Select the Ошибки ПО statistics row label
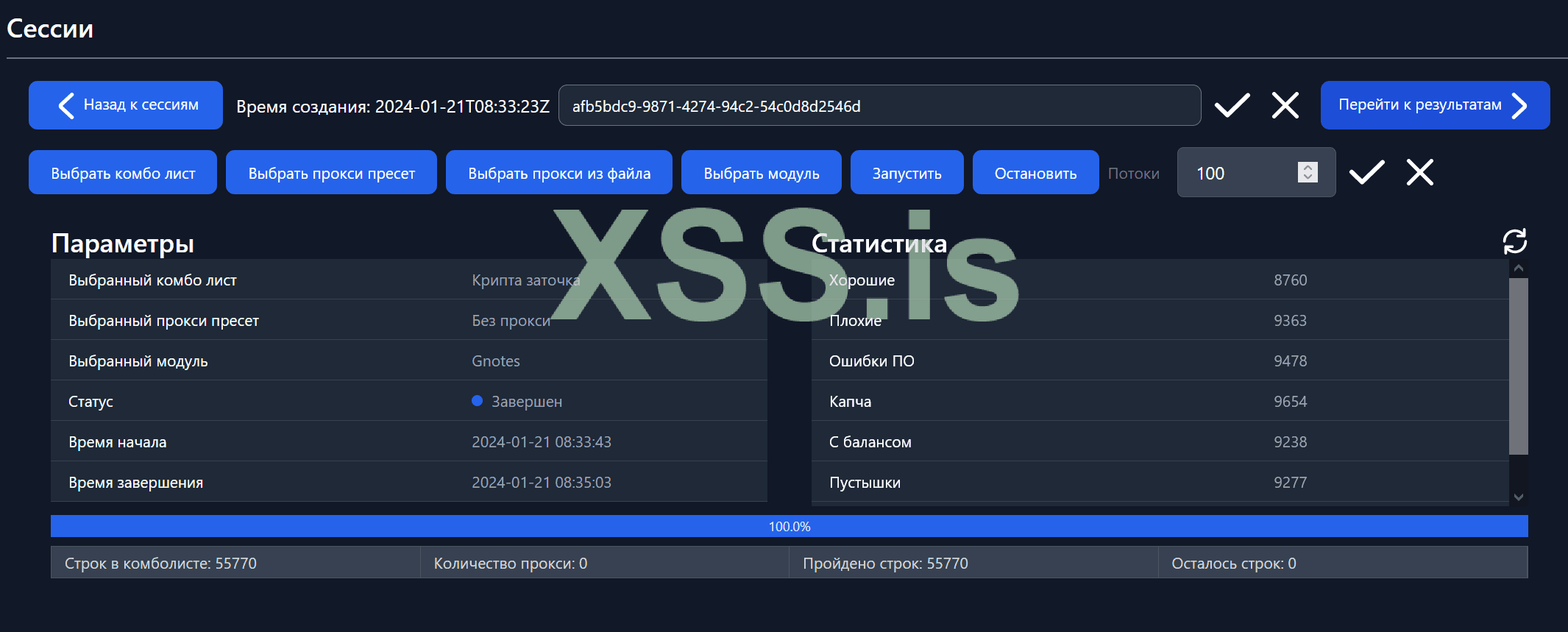The image size is (1568, 632). click(x=872, y=361)
